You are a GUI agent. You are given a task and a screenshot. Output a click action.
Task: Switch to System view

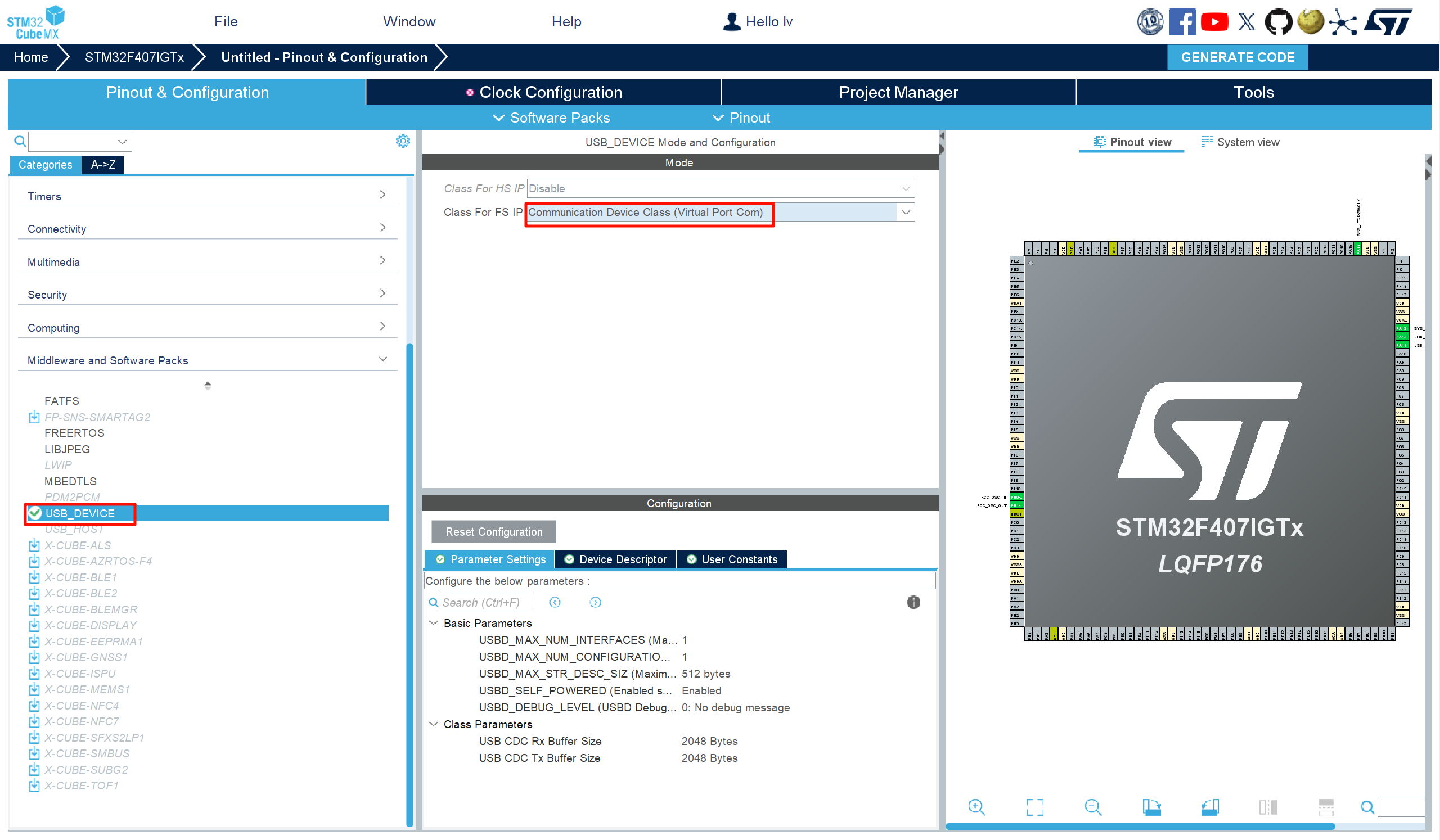1240,142
